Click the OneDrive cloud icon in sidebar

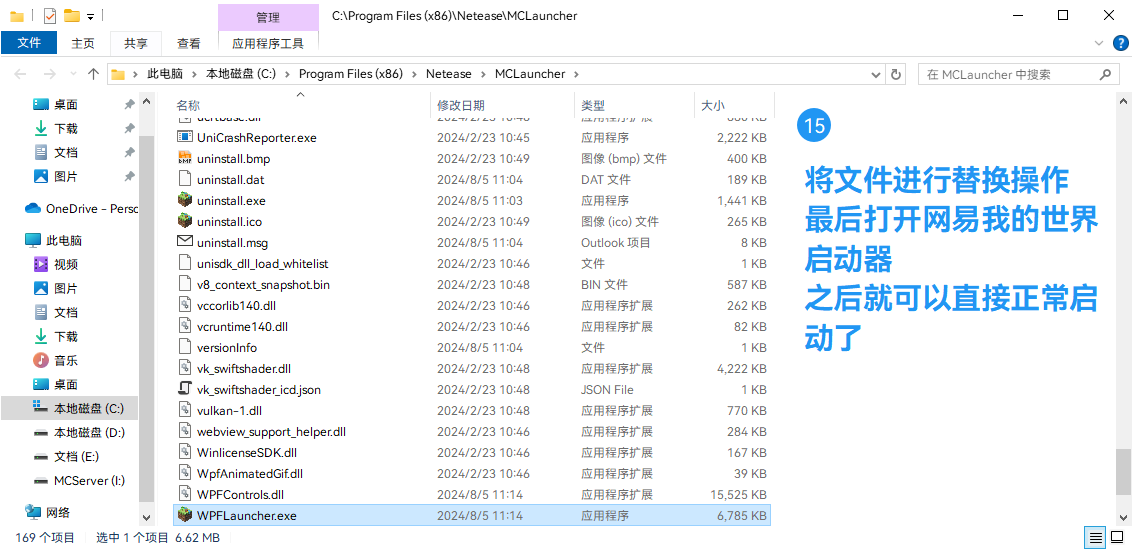click(33, 208)
